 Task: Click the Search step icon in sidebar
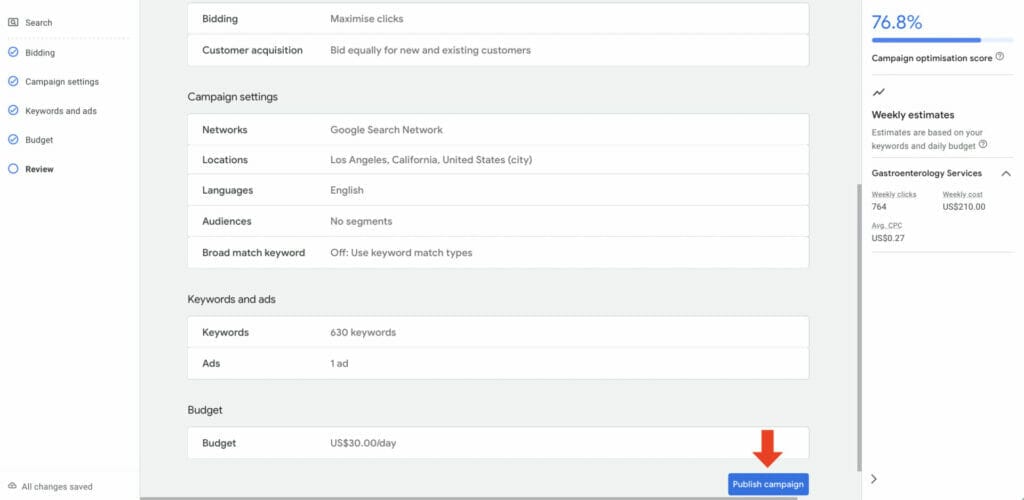(13, 22)
